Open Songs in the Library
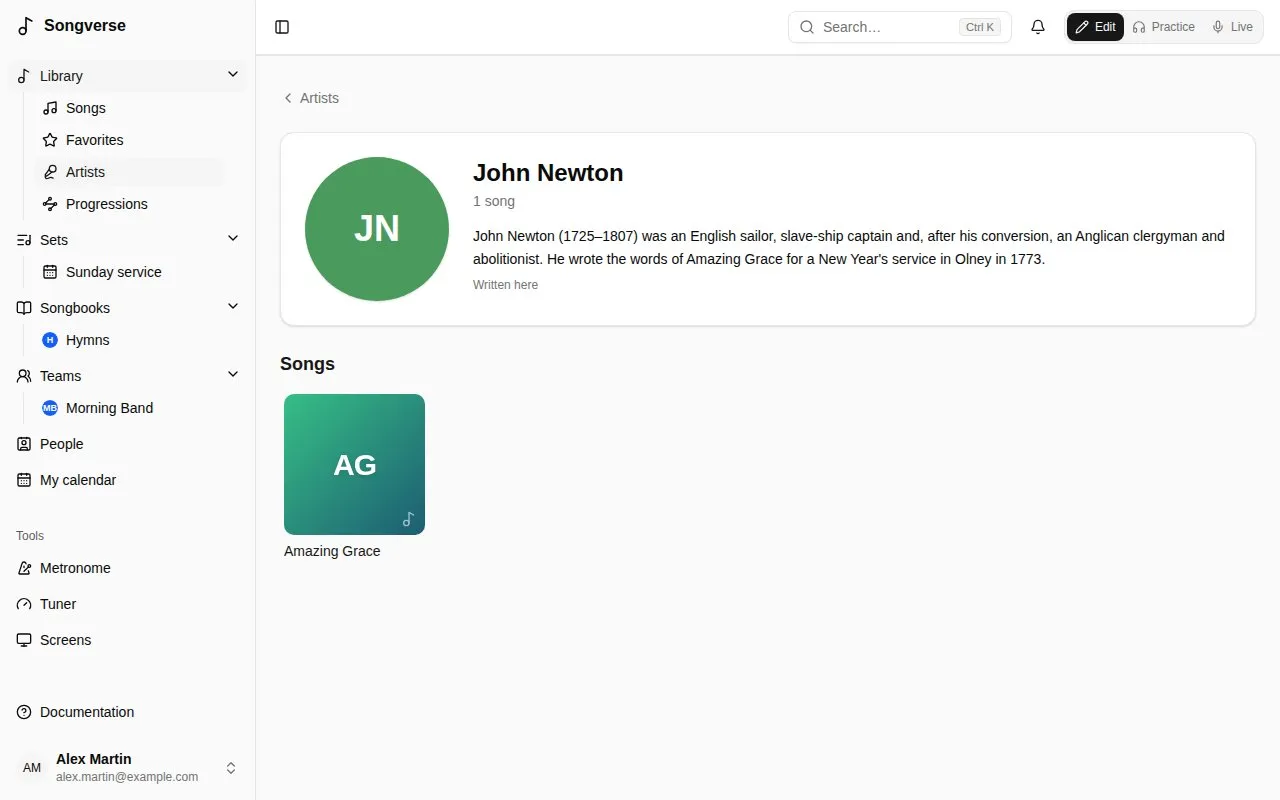This screenshot has height=800, width=1280. pos(129,108)
